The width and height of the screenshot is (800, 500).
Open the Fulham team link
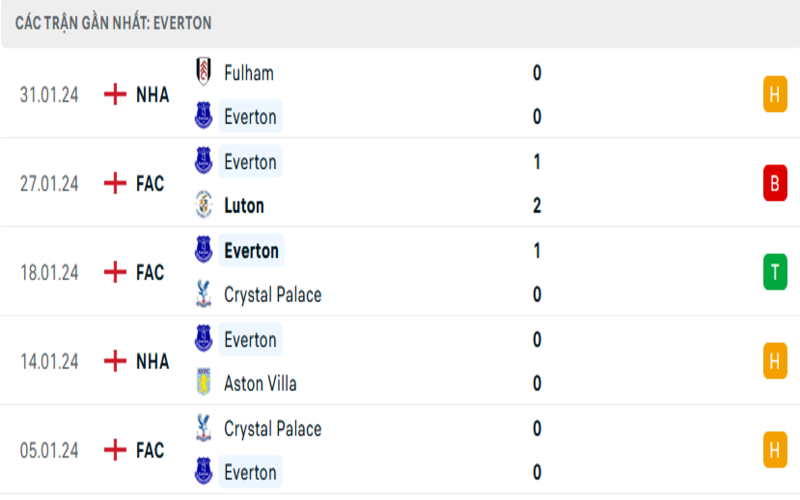(x=249, y=73)
